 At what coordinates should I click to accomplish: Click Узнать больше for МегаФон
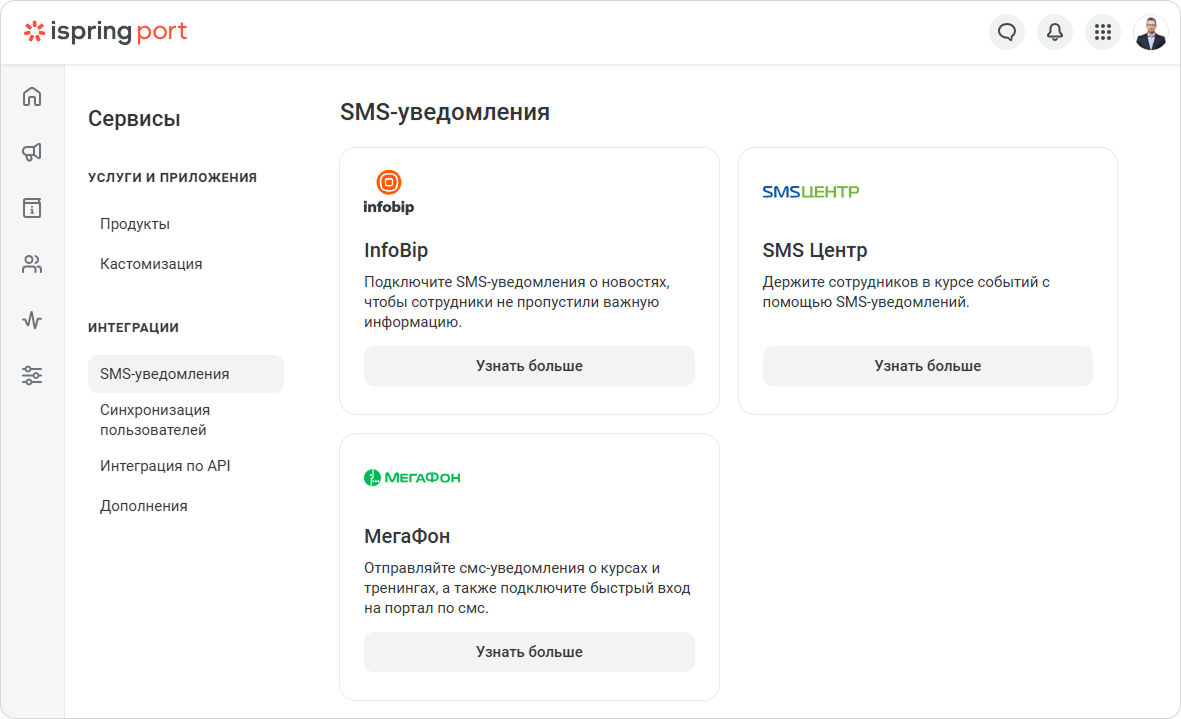point(529,652)
